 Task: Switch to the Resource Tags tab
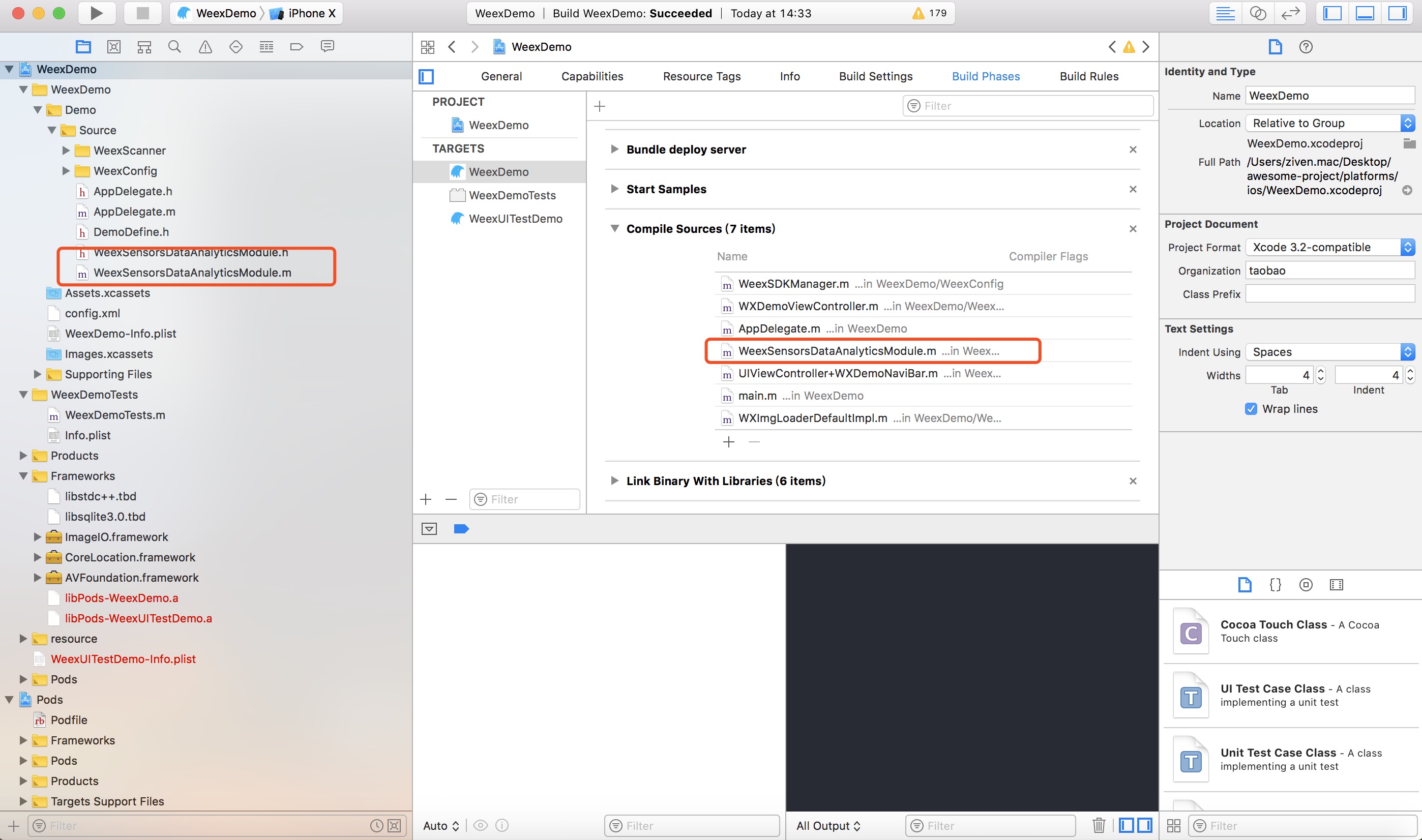point(702,76)
